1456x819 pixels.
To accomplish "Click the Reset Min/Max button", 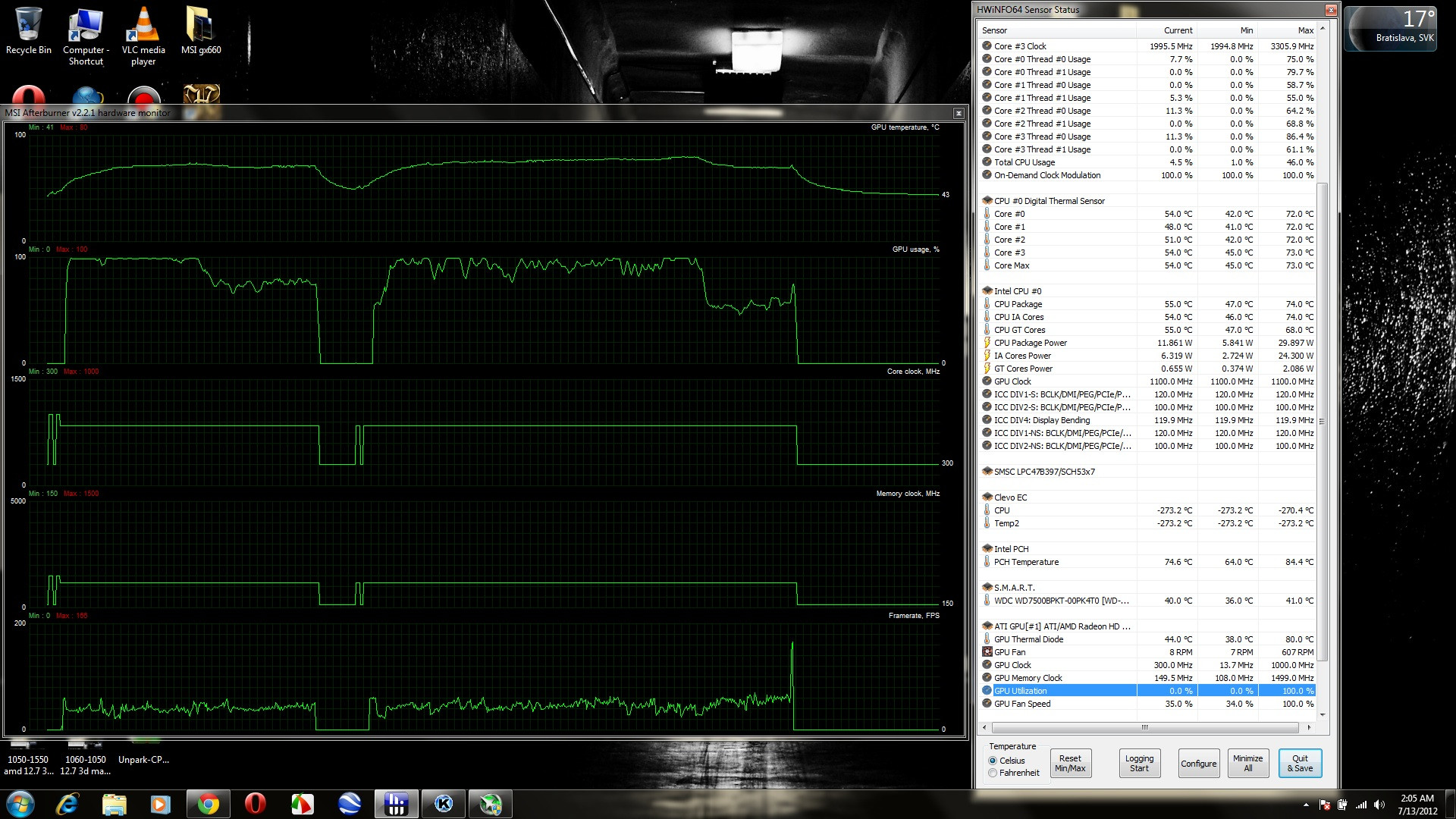I will pos(1070,763).
